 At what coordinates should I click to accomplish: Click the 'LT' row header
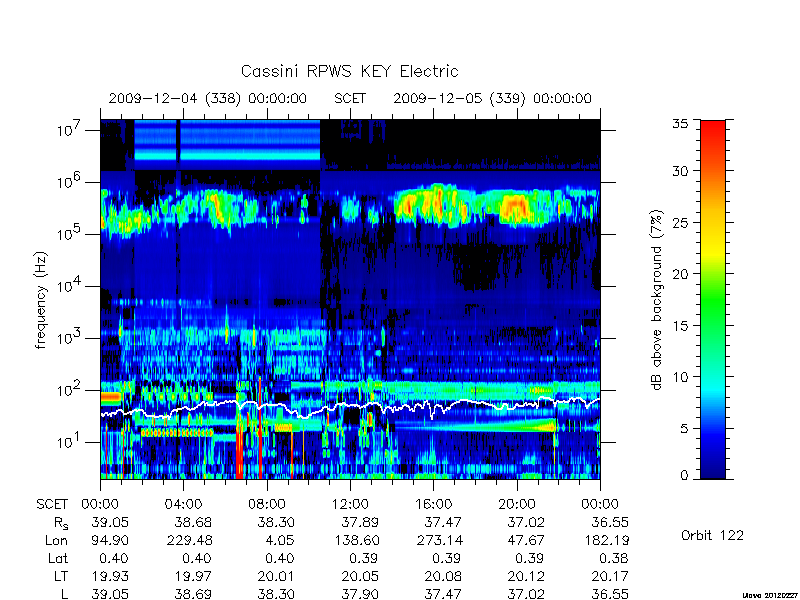tap(61, 577)
